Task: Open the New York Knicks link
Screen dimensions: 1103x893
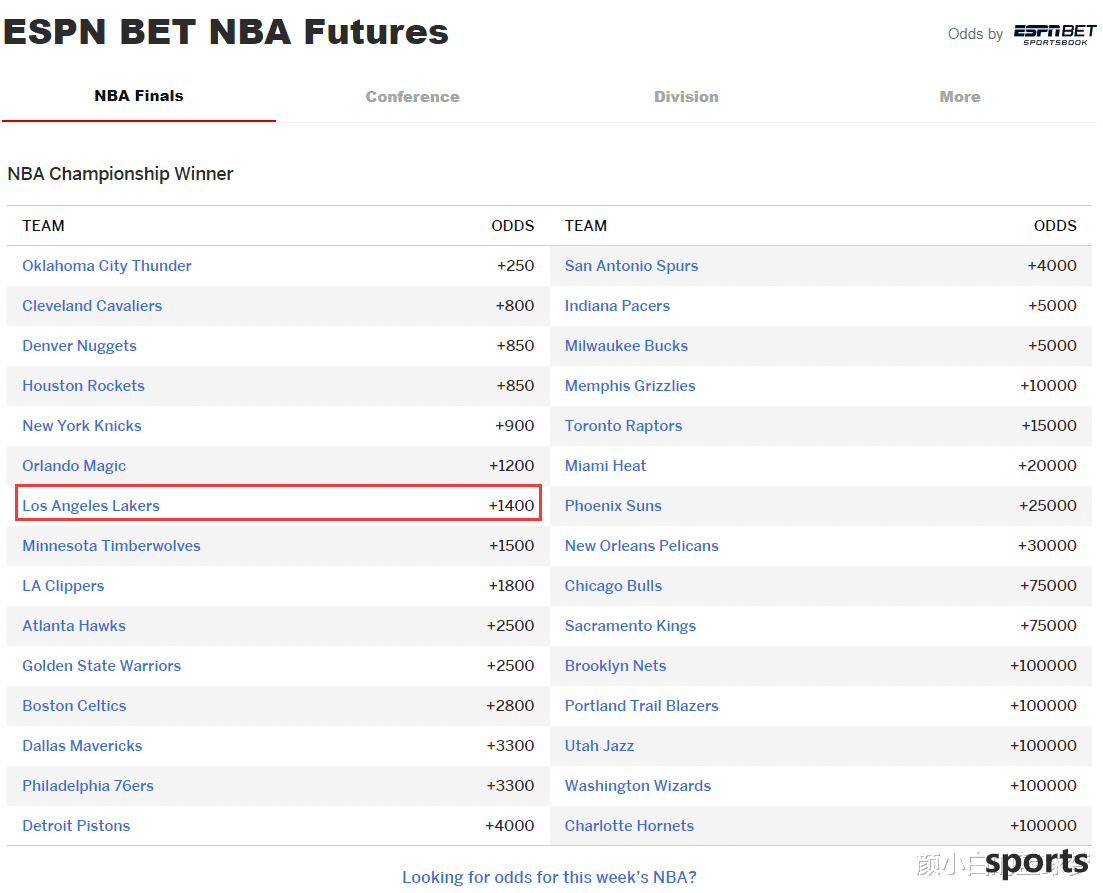Action: click(82, 426)
